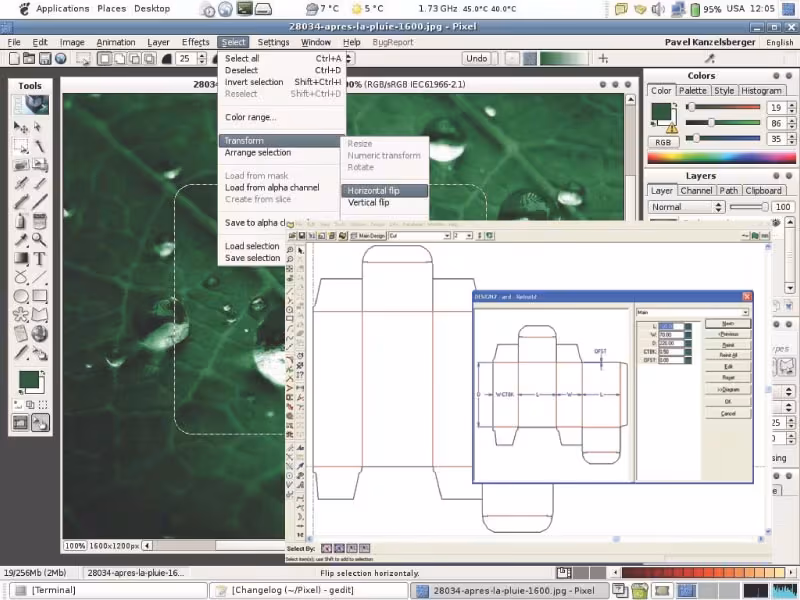Select the Zoom magnifier tool
Viewport: 800px width, 600px height.
(x=39, y=239)
